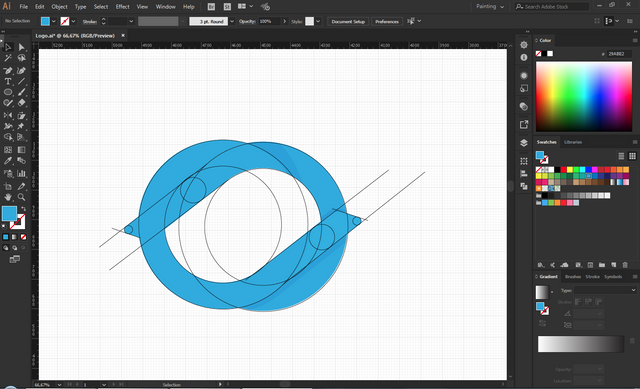Screen dimensions: 640x389
Task: Reset to default fill and stroke
Action: click(4, 226)
